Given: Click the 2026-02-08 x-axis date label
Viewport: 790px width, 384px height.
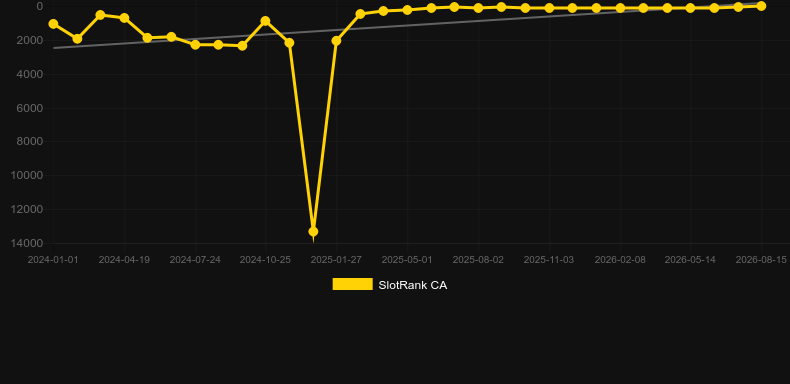Looking at the screenshot, I should [x=620, y=260].
